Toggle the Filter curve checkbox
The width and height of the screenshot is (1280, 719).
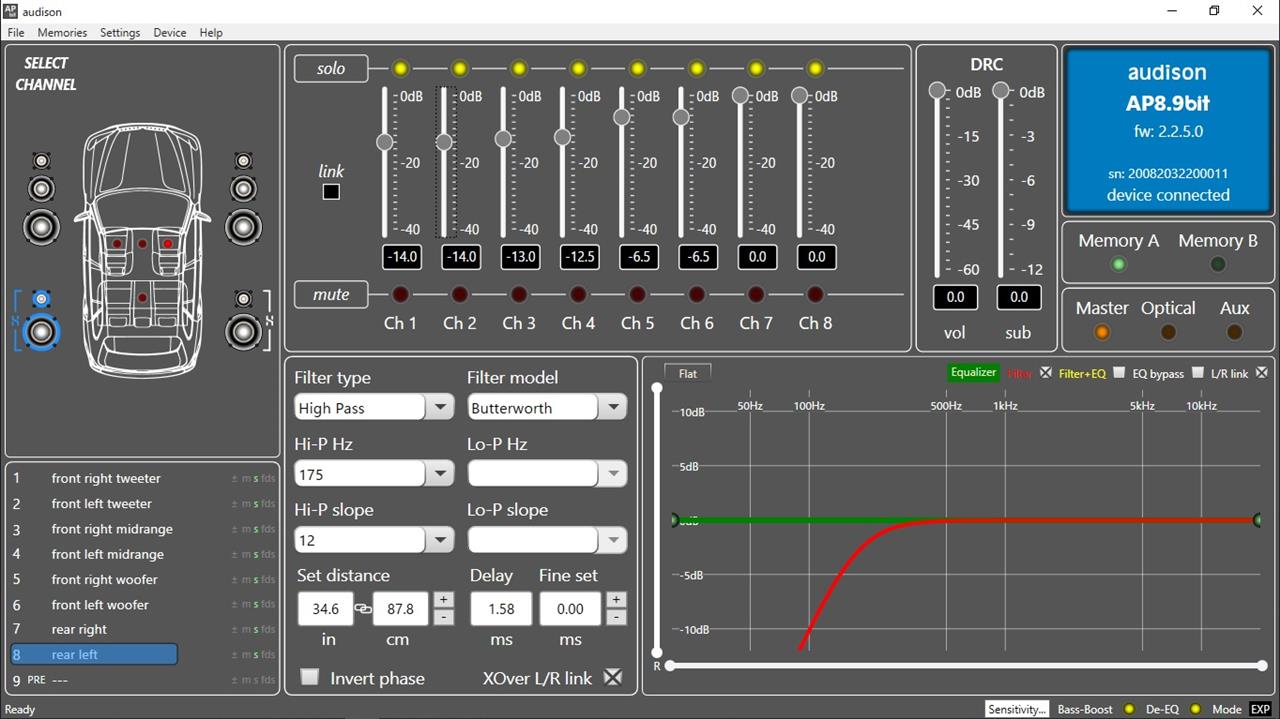(1045, 372)
